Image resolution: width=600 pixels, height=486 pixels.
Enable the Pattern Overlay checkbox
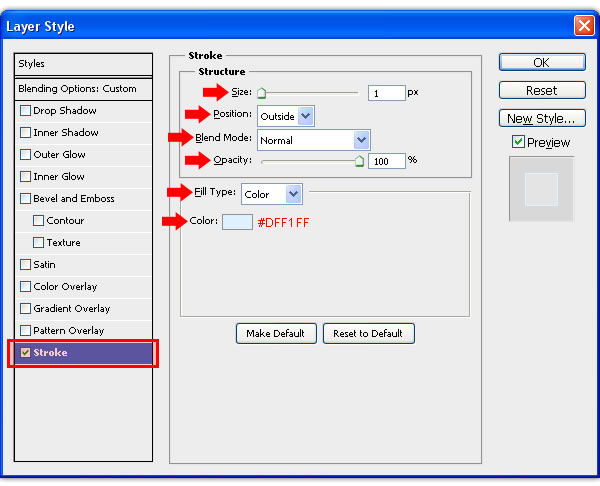point(25,331)
